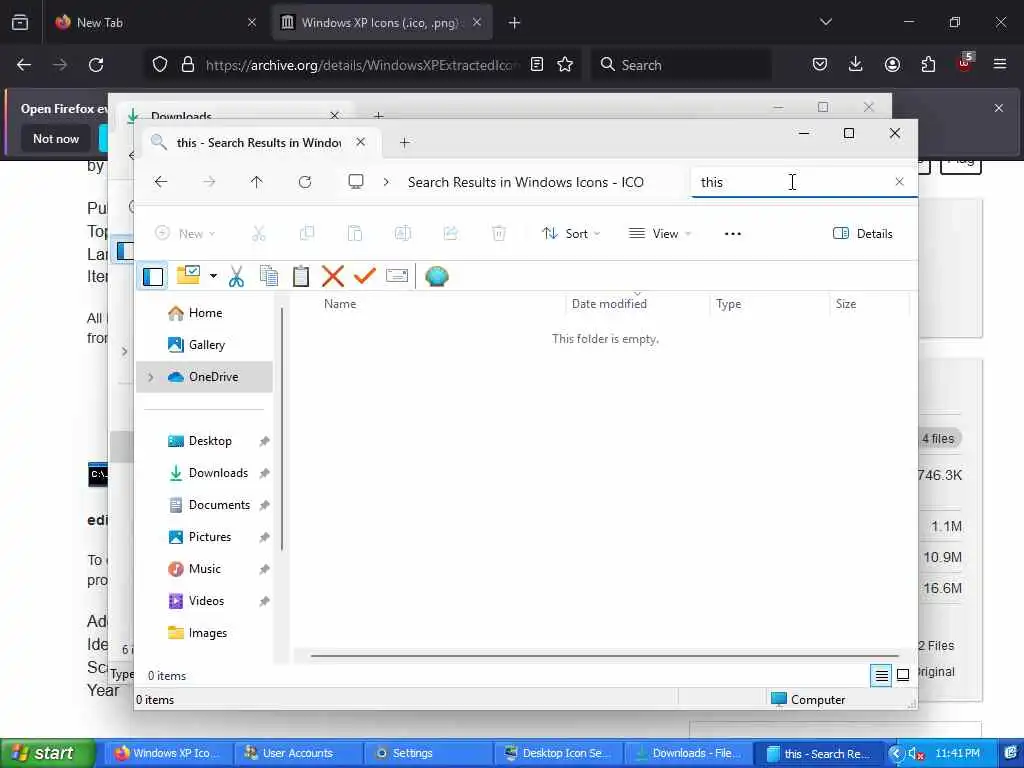
Task: Click the Firefox URL address bar
Action: [362, 65]
